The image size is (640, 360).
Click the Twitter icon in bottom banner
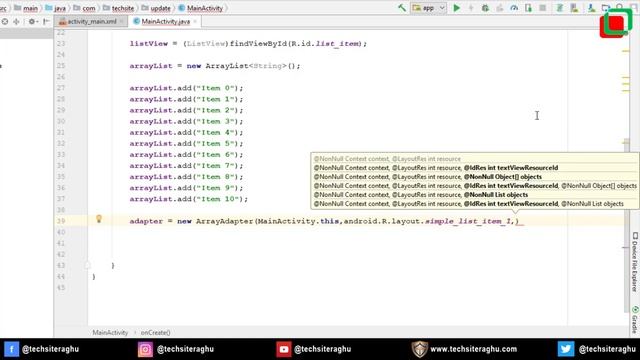[566, 349]
